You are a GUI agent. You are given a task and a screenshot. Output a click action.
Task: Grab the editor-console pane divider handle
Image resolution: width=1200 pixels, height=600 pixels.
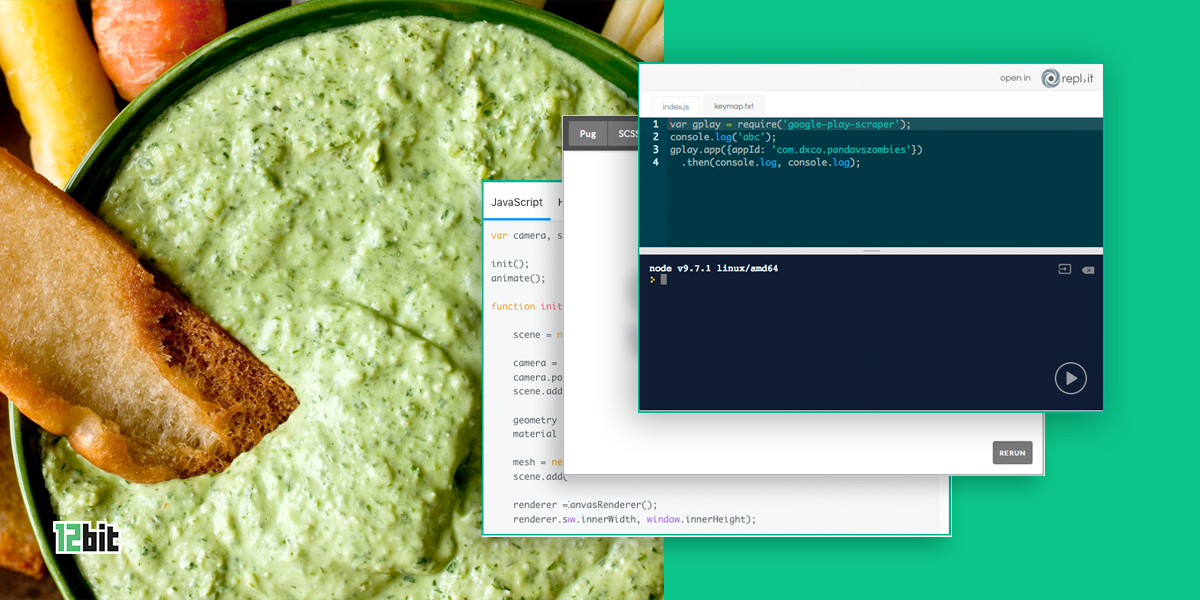point(871,250)
